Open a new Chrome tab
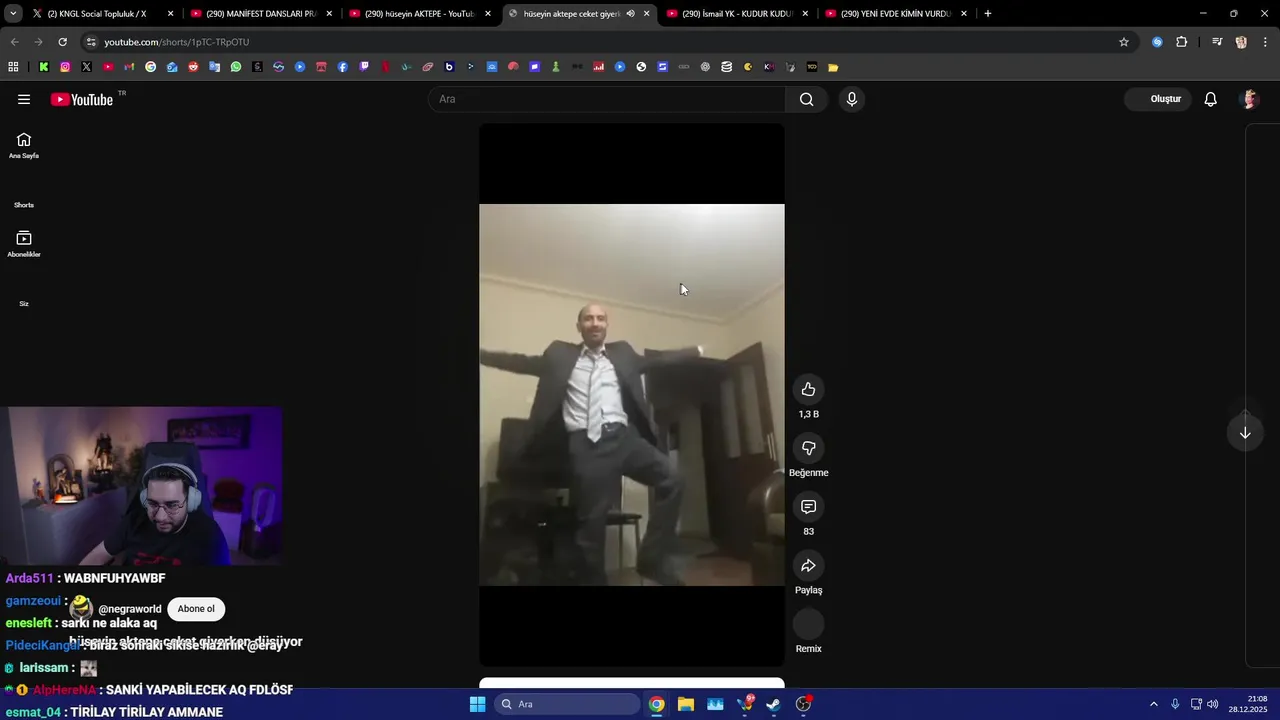1280x720 pixels. tap(988, 14)
